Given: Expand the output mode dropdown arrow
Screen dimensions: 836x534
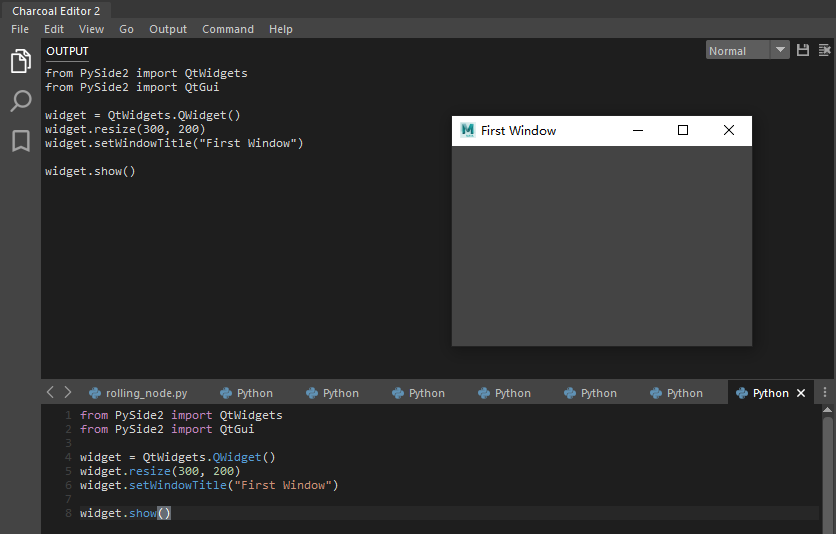Looking at the screenshot, I should click(780, 50).
